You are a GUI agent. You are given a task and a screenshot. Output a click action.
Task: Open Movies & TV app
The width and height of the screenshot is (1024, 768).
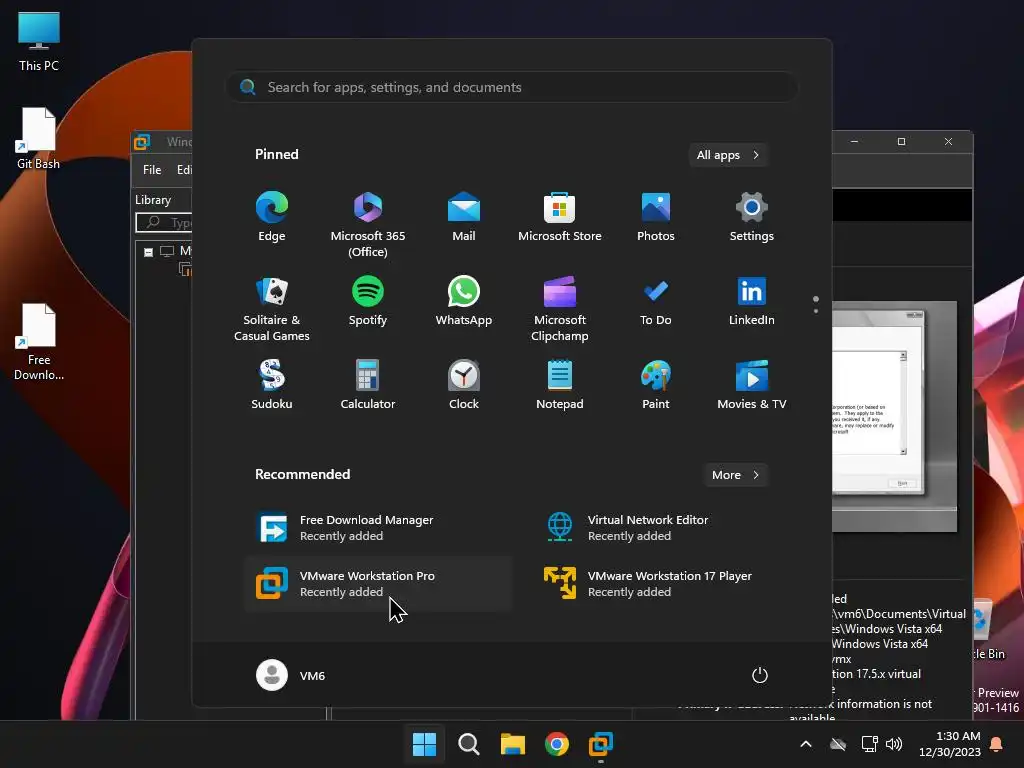point(752,384)
